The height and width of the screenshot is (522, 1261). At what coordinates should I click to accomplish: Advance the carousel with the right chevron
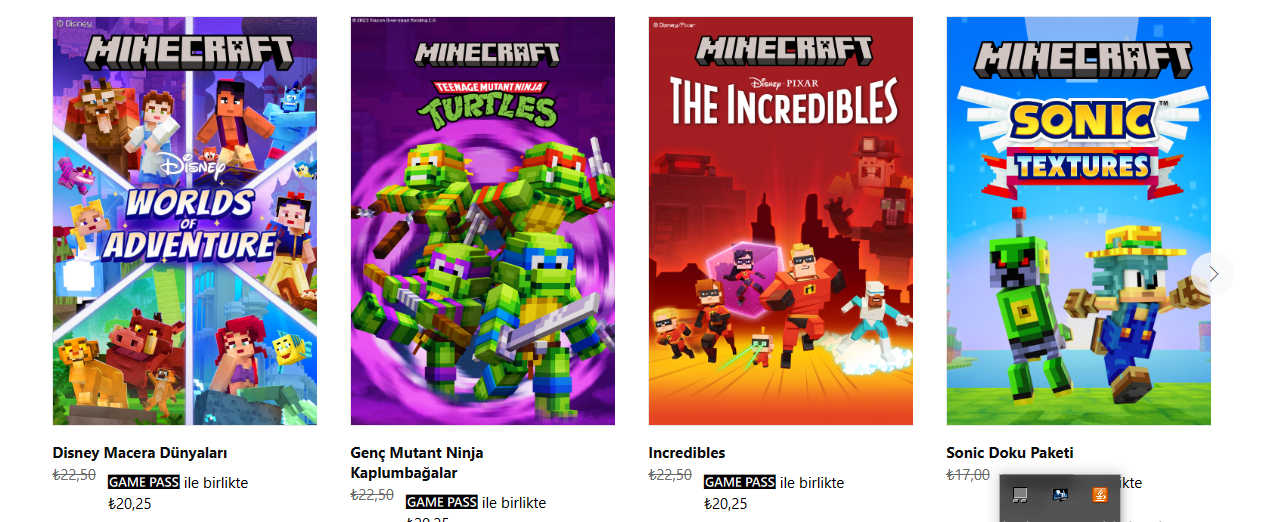click(x=1213, y=274)
